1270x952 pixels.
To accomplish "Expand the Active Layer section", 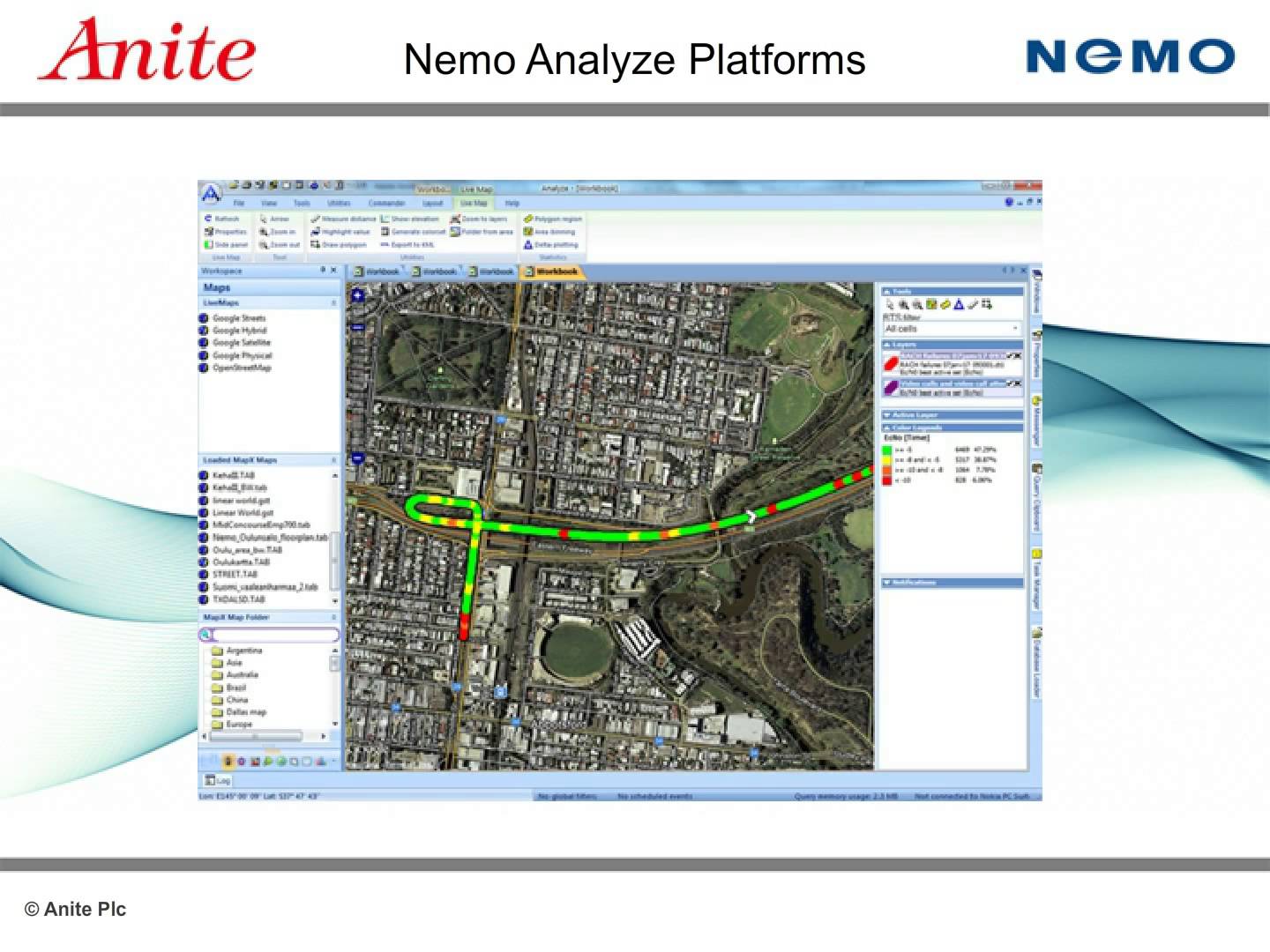I will coord(887,415).
